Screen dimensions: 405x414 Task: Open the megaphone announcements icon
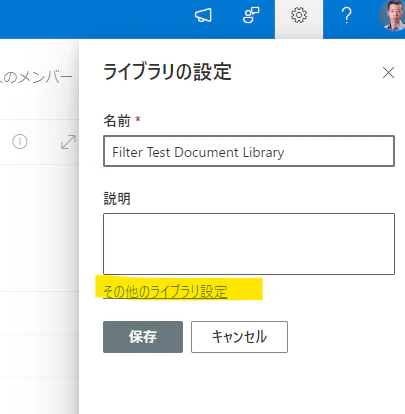tap(203, 16)
